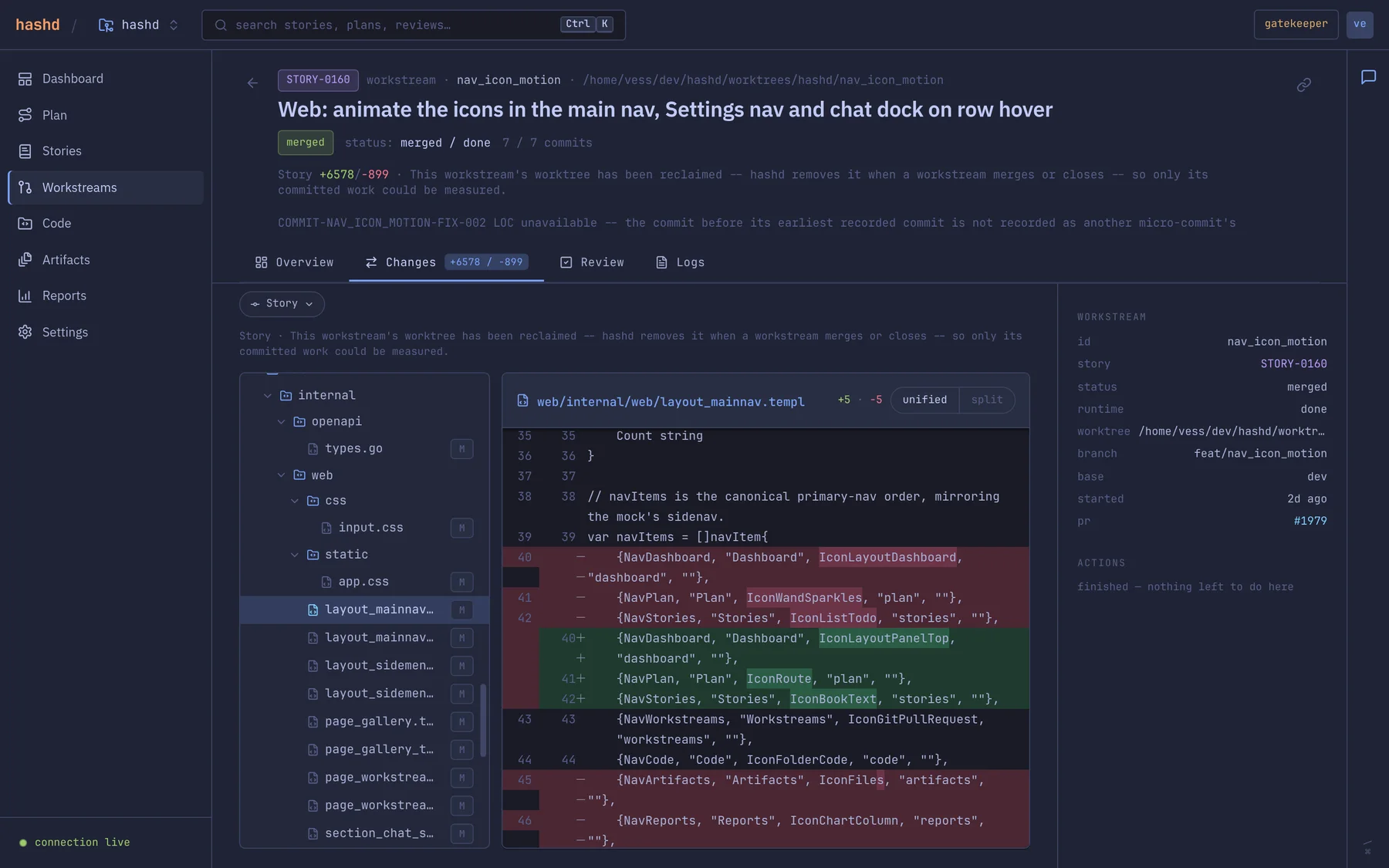
Task: Click the Stories nav icon
Action: tap(25, 151)
